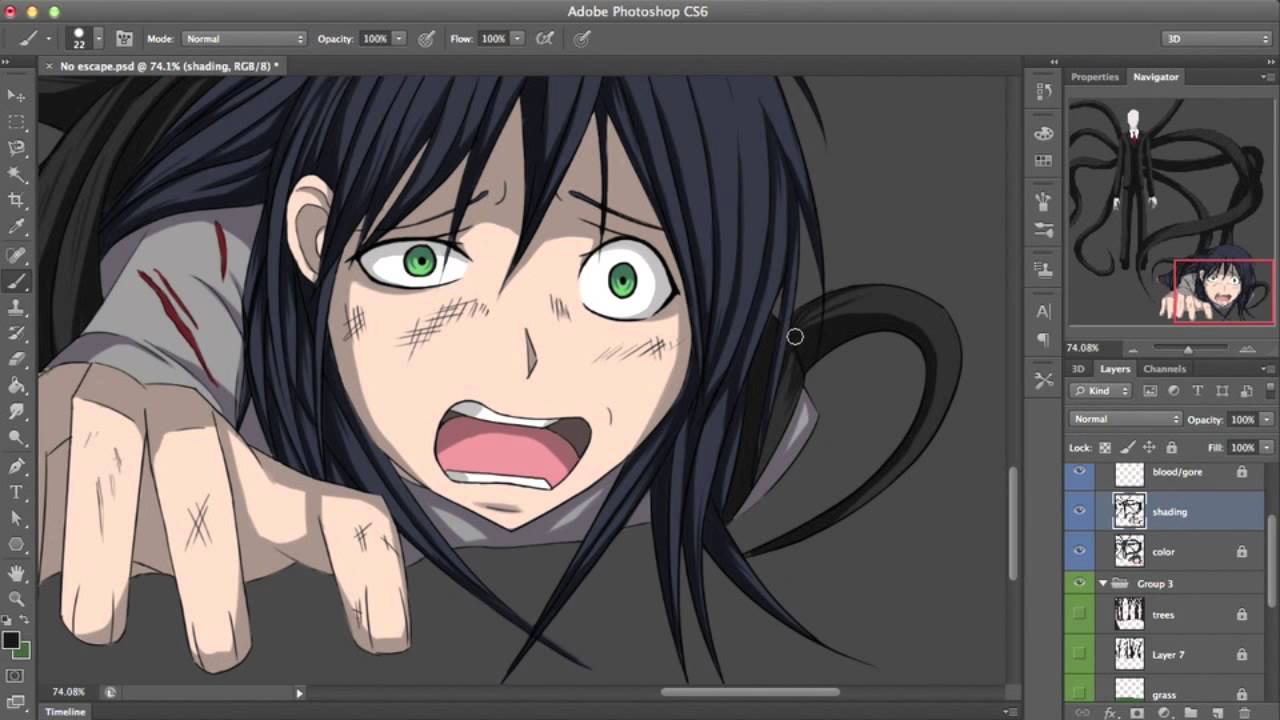Hide the shading layer
1280x720 pixels.
coord(1079,511)
